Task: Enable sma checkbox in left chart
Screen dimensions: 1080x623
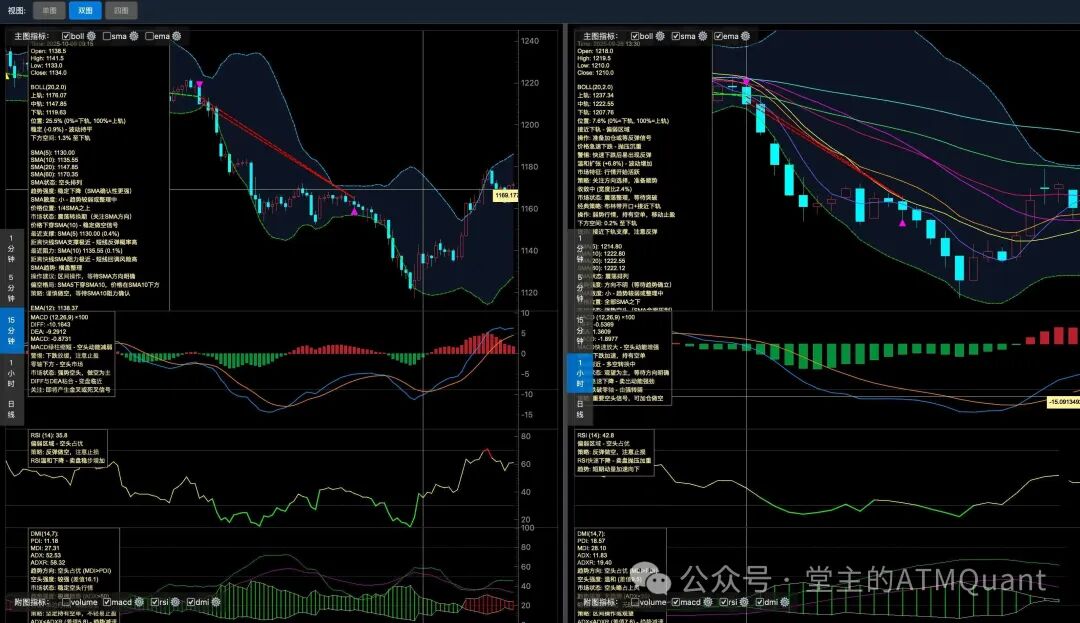Action: (x=107, y=36)
